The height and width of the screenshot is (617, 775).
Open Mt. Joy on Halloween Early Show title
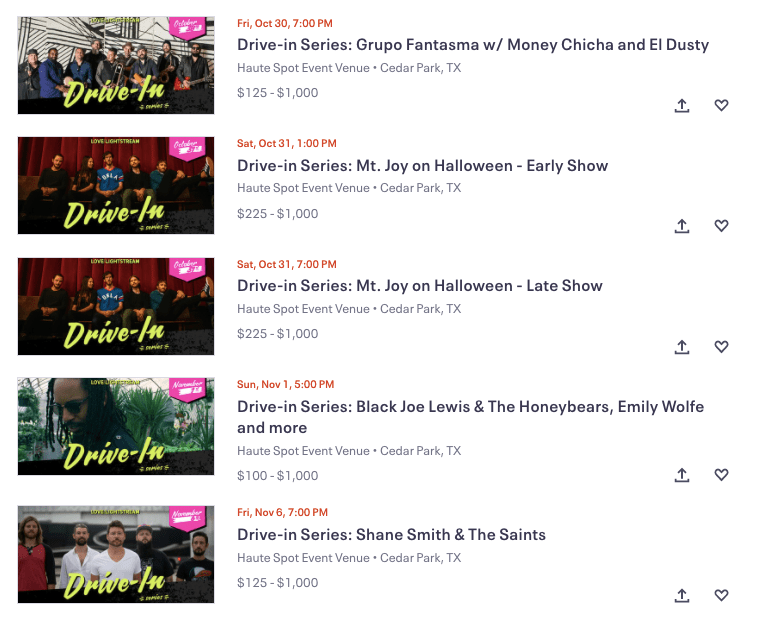[x=423, y=166]
